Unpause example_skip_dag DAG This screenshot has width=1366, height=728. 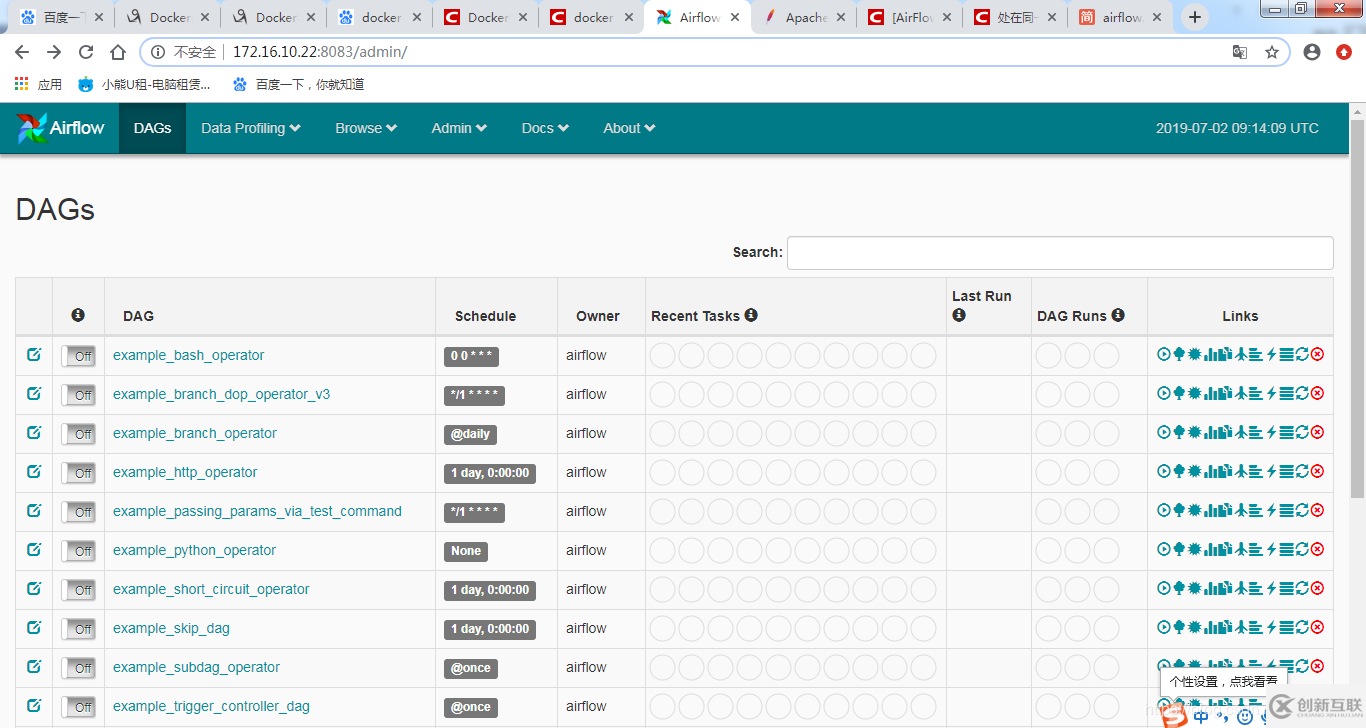pyautogui.click(x=78, y=629)
